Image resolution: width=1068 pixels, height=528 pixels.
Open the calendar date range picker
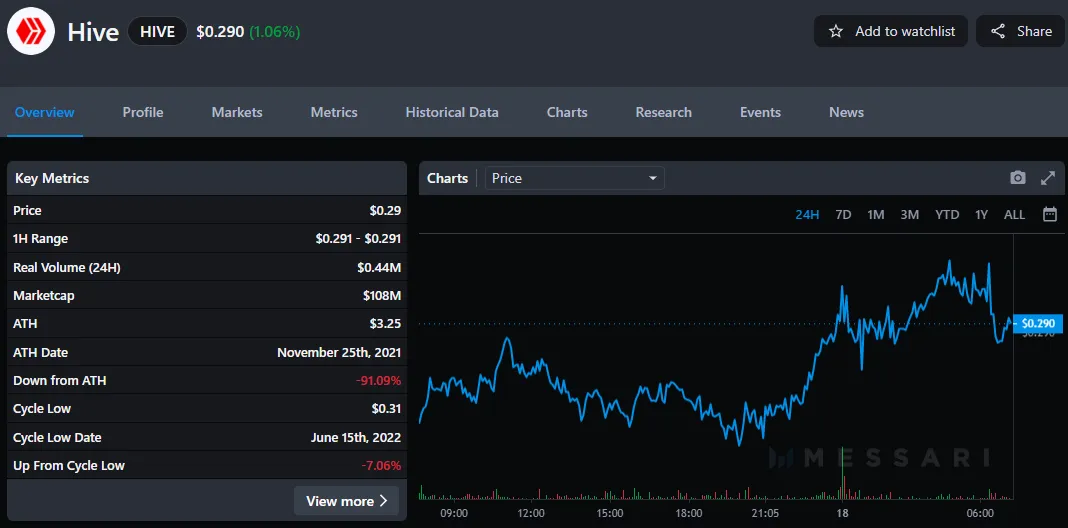click(x=1050, y=215)
